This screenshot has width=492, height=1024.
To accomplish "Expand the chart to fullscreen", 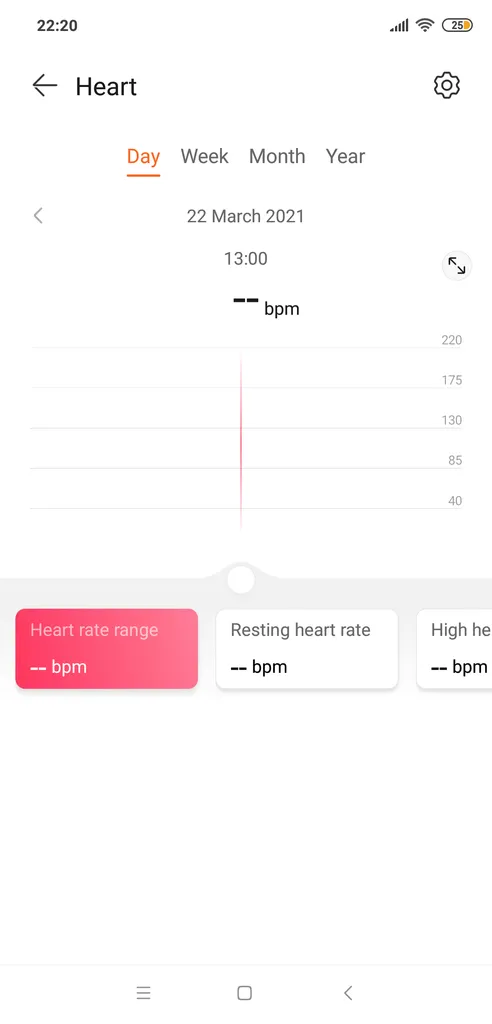I will [x=457, y=266].
